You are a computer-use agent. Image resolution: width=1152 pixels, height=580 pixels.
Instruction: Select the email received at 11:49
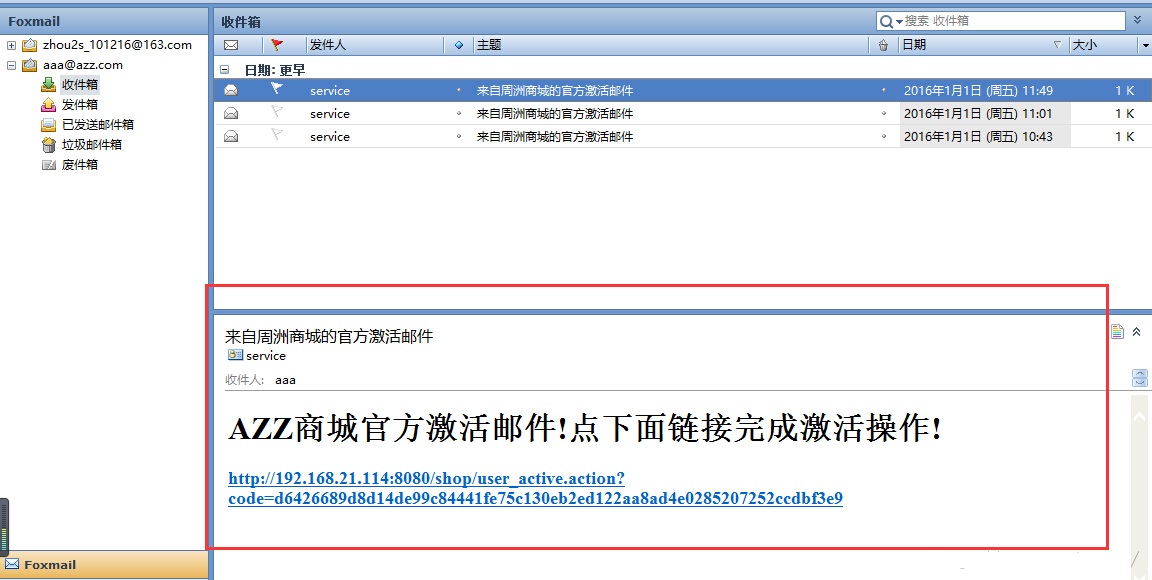click(683, 90)
